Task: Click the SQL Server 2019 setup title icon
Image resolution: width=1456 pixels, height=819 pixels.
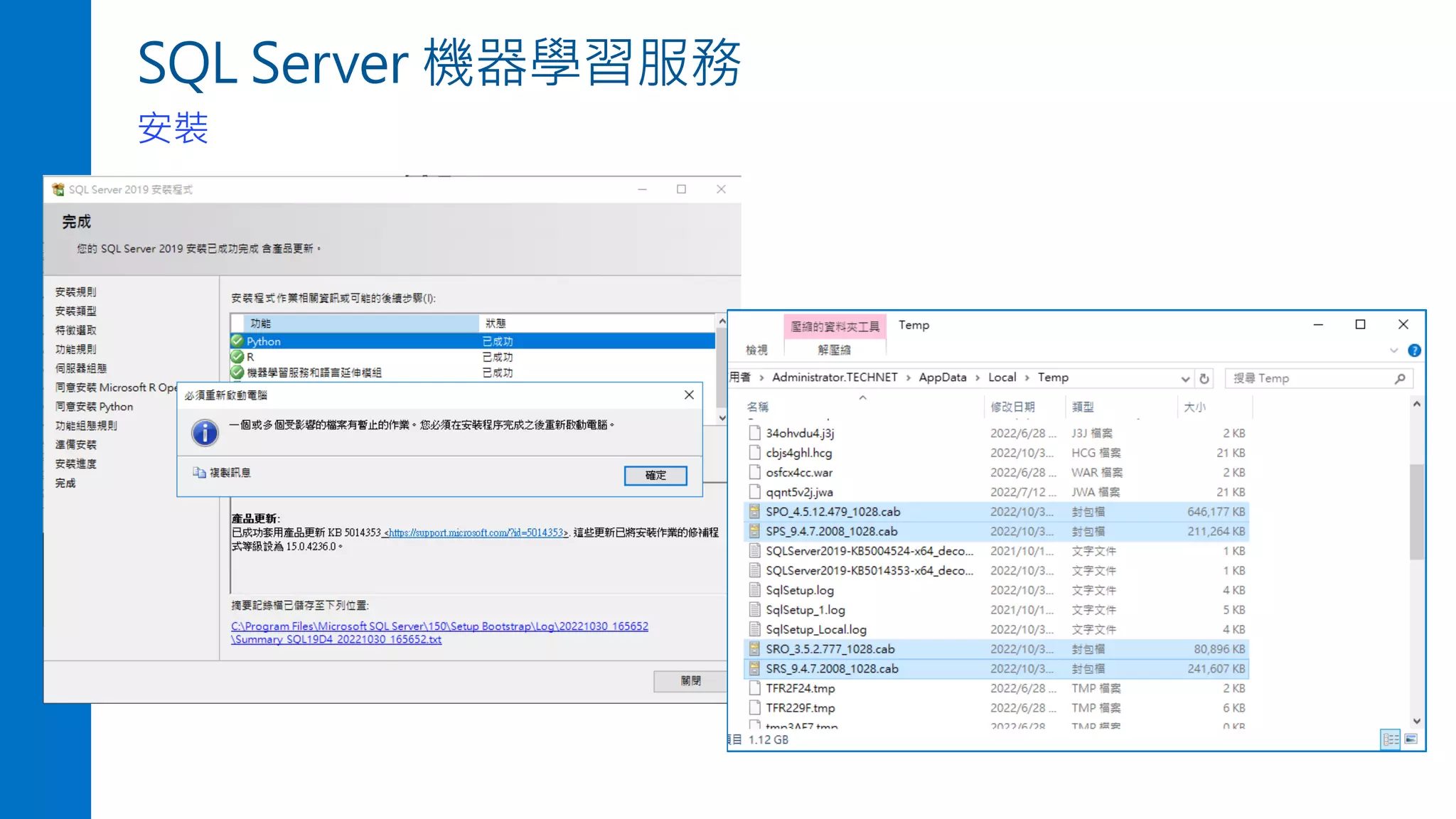Action: [58, 189]
